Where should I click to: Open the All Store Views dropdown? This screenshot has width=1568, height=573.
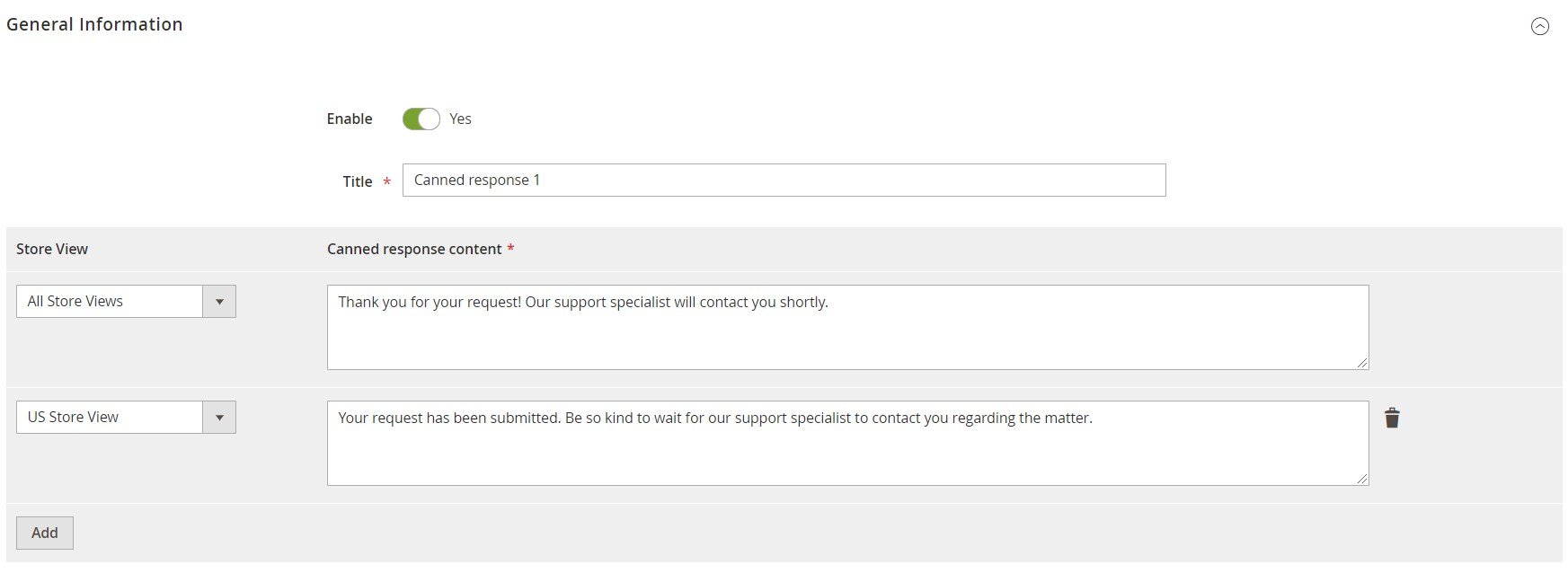[126, 301]
